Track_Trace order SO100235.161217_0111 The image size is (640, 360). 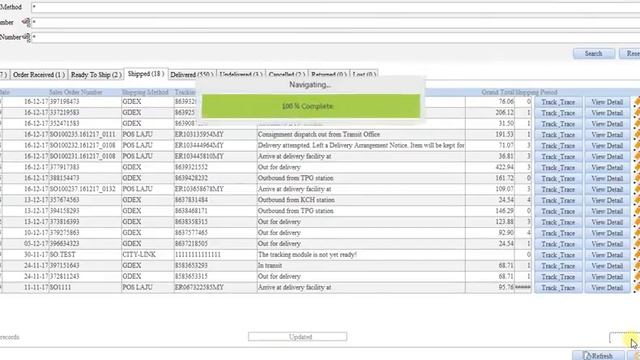click(x=558, y=135)
